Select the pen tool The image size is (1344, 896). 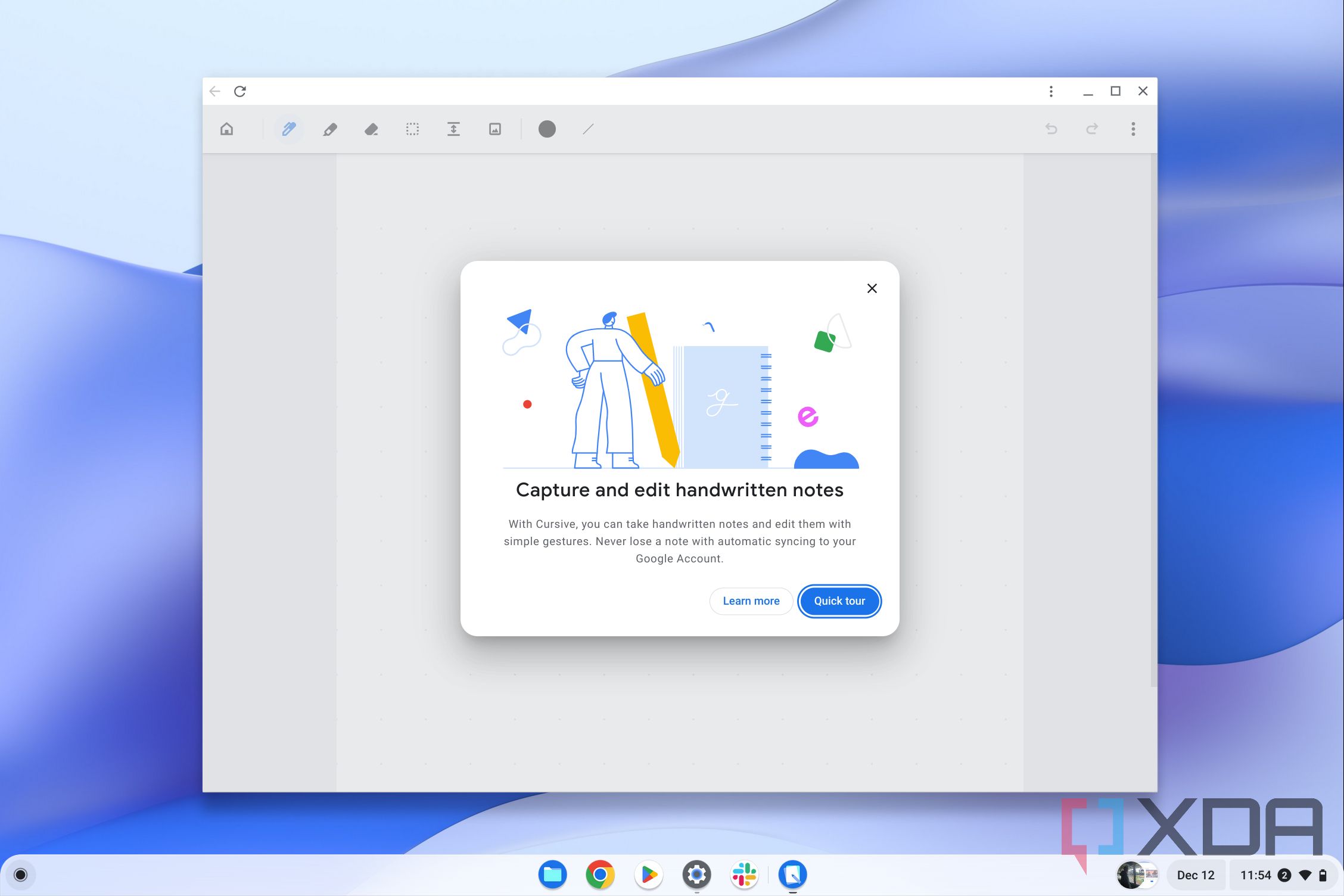click(290, 129)
